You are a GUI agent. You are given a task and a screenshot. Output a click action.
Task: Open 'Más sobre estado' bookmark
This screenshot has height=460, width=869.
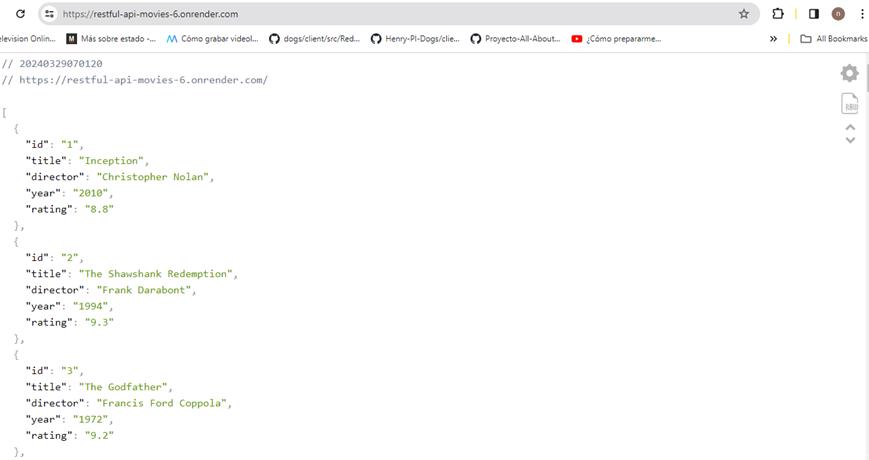click(111, 39)
